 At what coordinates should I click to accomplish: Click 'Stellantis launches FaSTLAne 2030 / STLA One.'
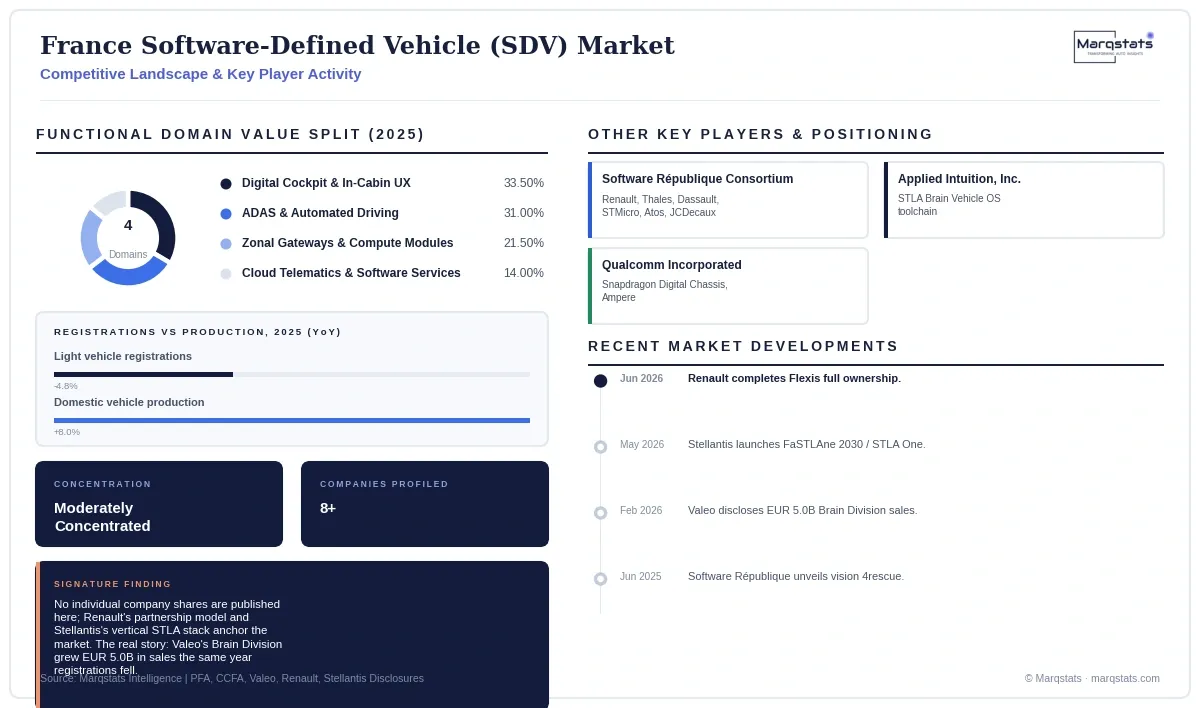[807, 445]
